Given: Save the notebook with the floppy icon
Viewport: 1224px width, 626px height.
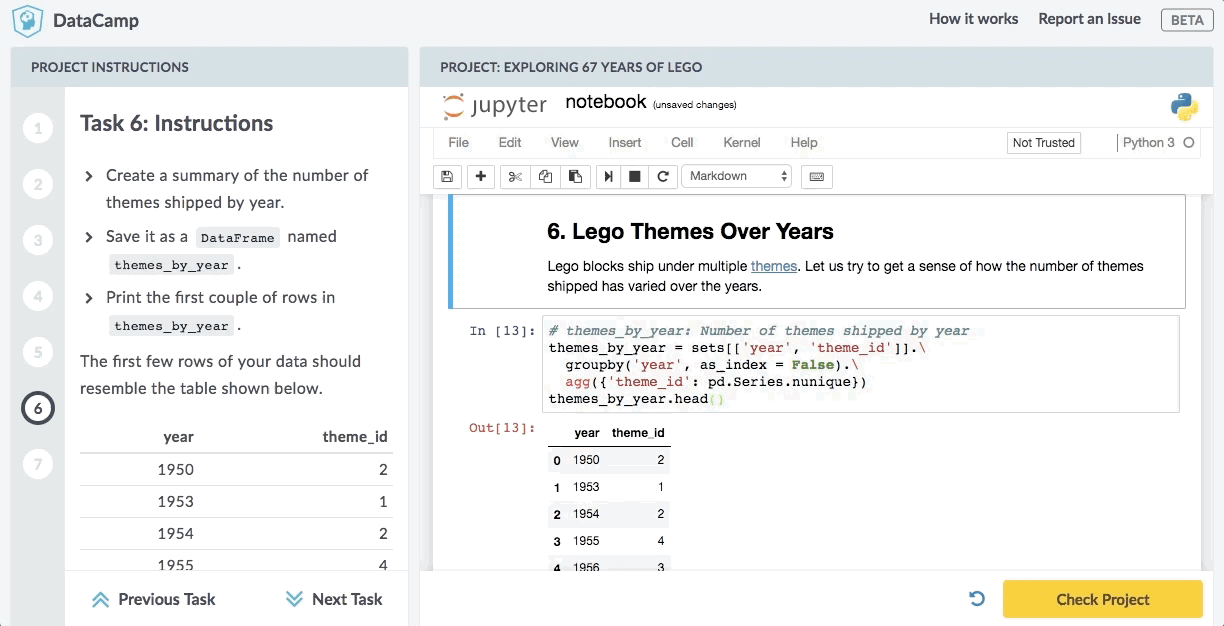Looking at the screenshot, I should [447, 176].
